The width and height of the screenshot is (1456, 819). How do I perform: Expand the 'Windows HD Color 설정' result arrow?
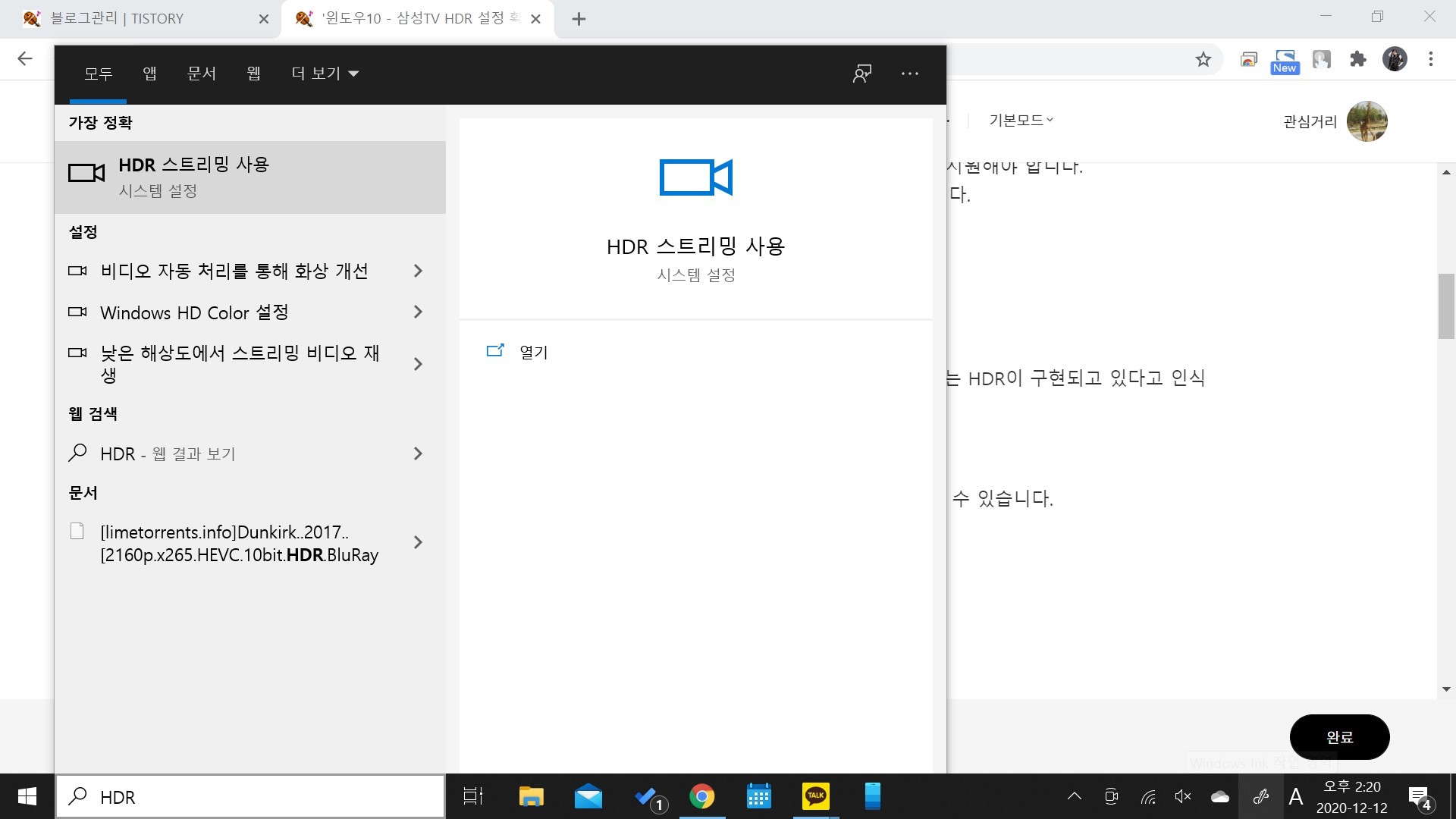pyautogui.click(x=418, y=312)
